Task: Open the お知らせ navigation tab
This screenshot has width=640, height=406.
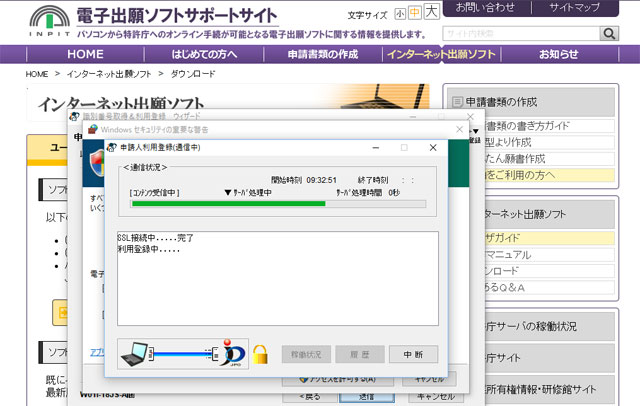Action: [558, 54]
